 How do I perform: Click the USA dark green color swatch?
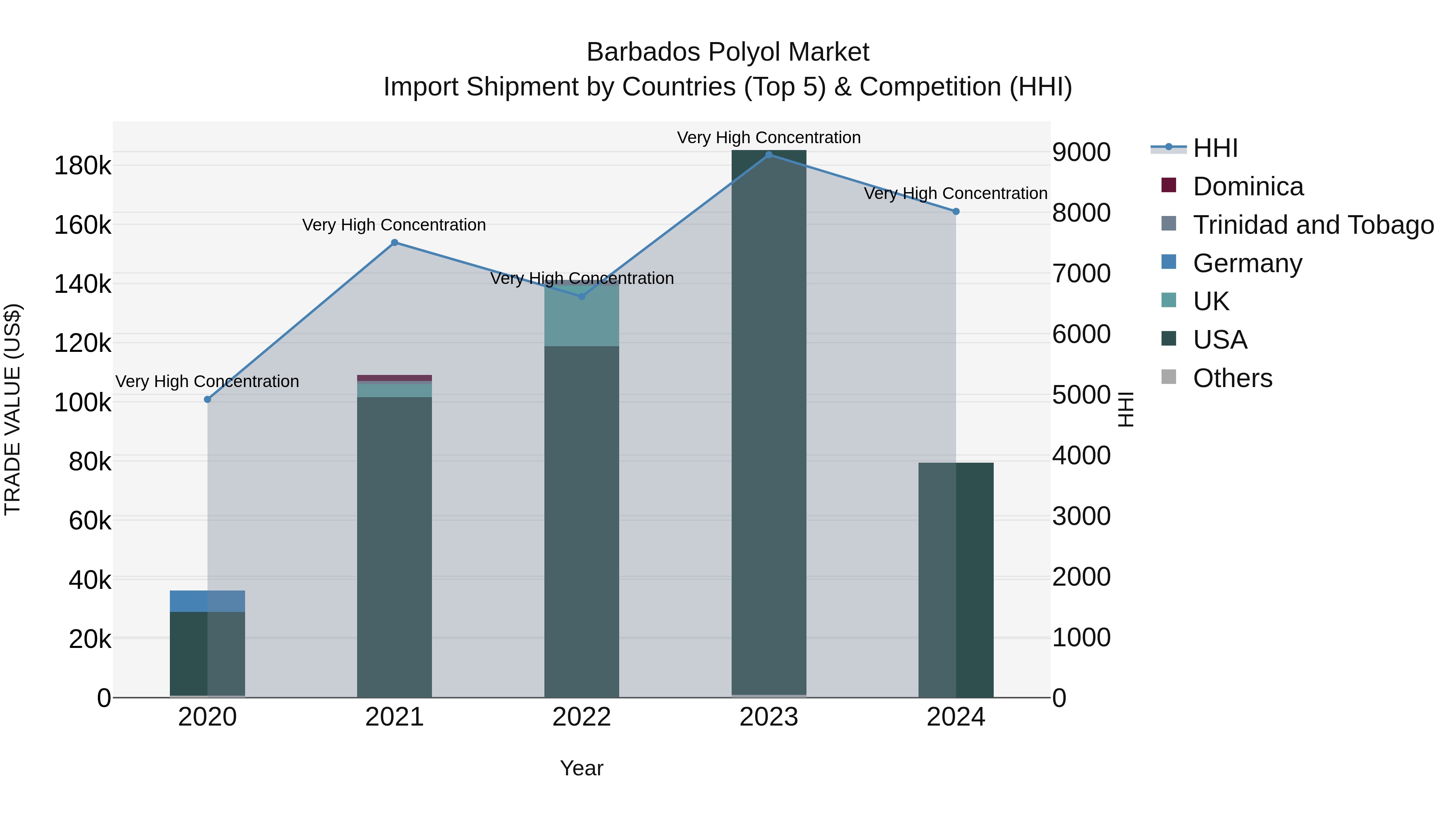[x=1168, y=338]
